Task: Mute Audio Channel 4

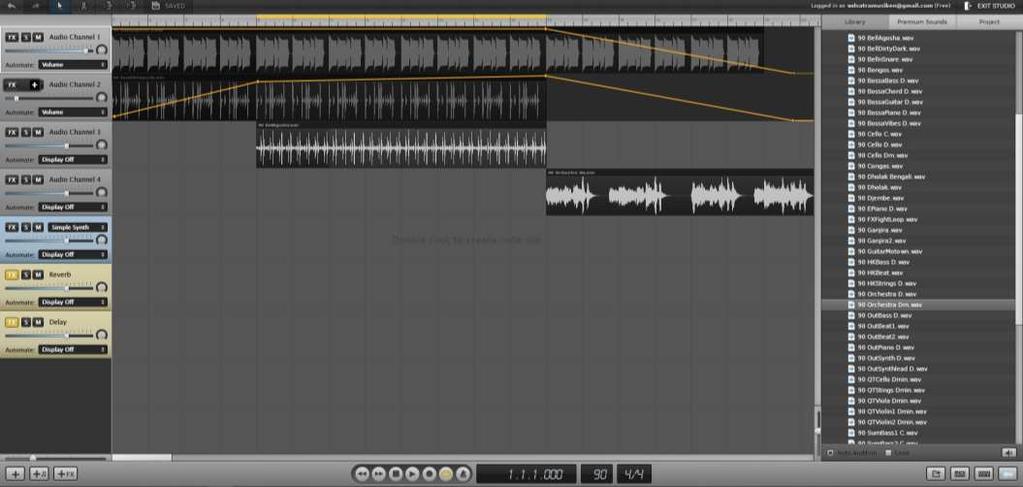Action: coord(38,180)
